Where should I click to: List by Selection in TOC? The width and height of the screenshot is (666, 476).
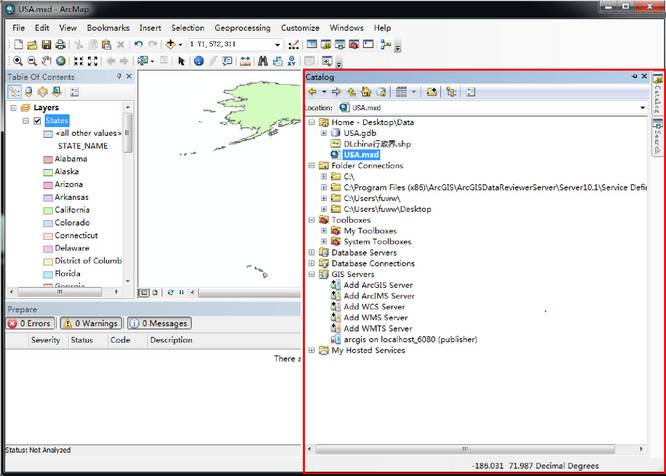(x=56, y=92)
